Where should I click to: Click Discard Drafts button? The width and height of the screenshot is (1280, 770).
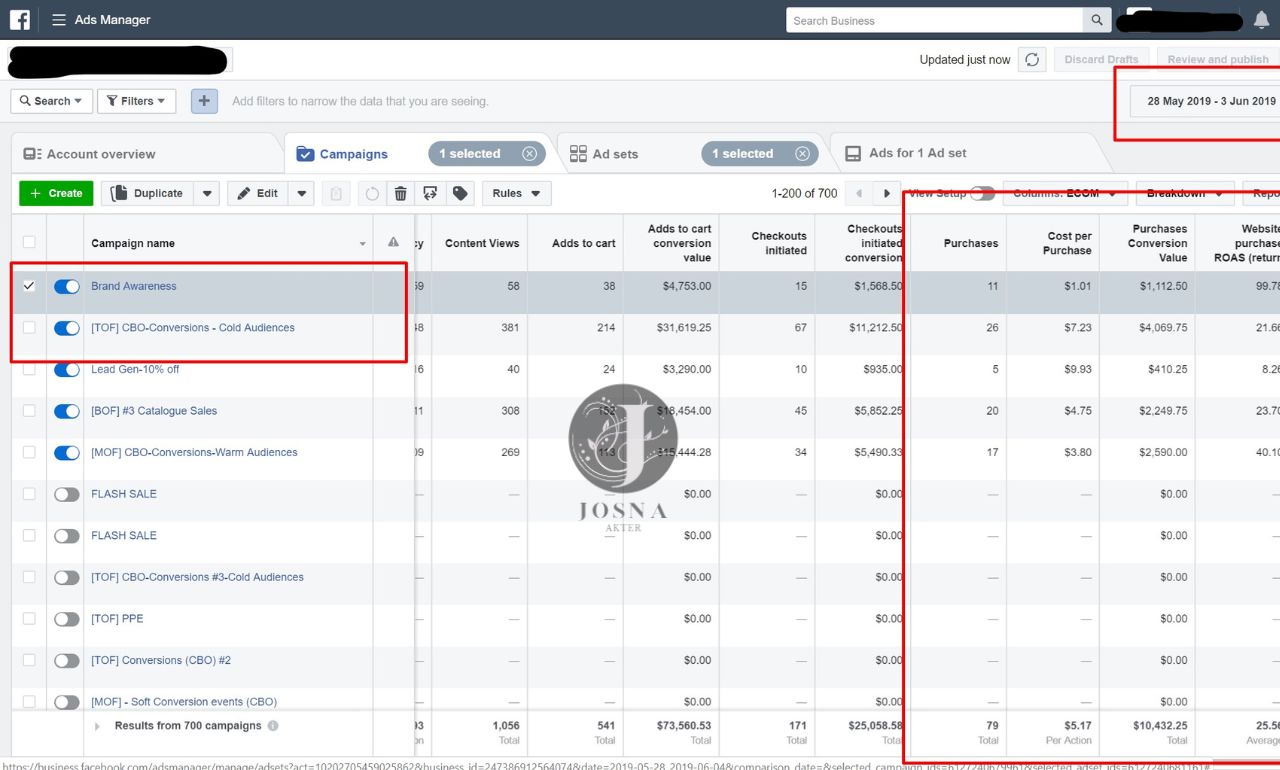coord(1101,59)
